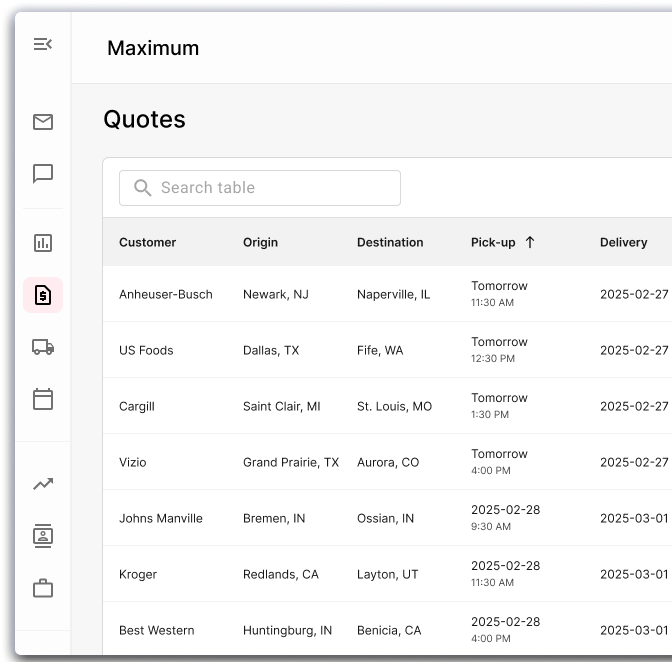Click delivery date in US Foods row

[x=634, y=350]
